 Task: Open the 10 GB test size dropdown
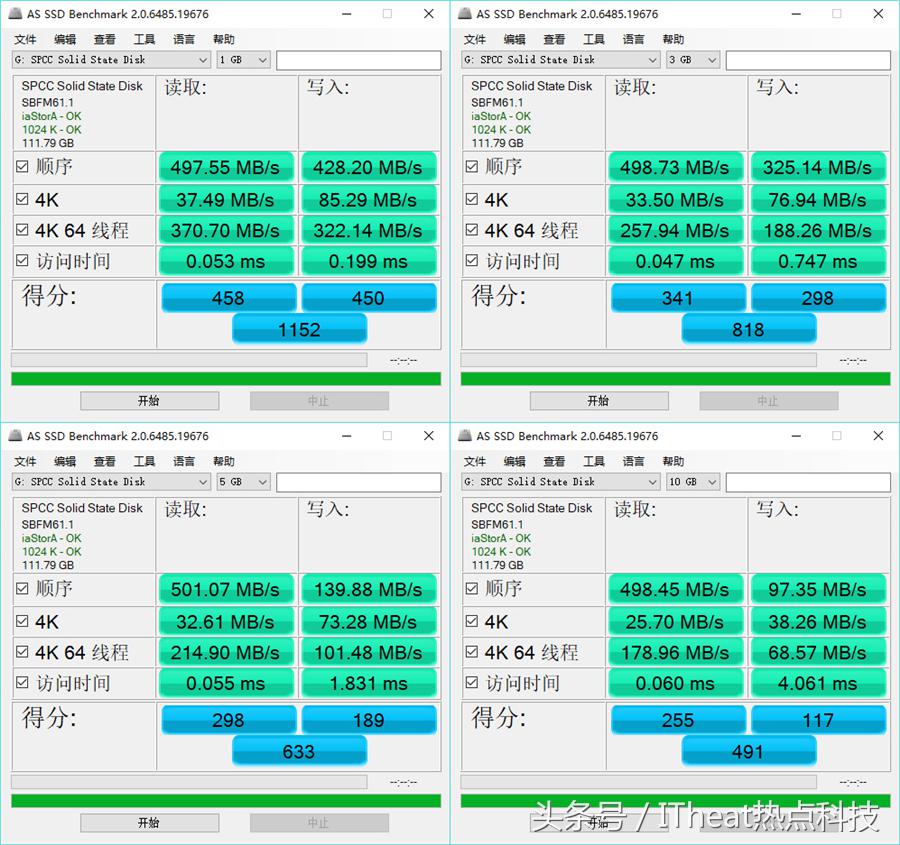[693, 482]
